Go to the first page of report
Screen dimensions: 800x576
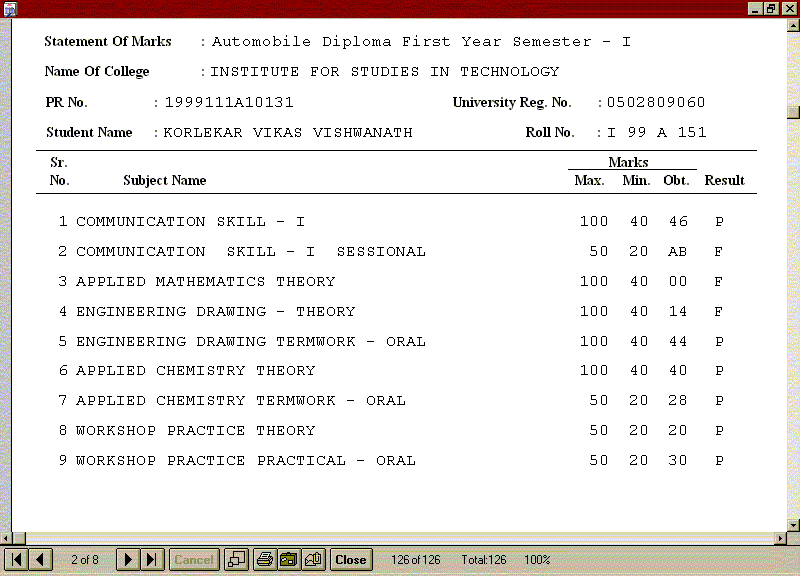point(17,560)
